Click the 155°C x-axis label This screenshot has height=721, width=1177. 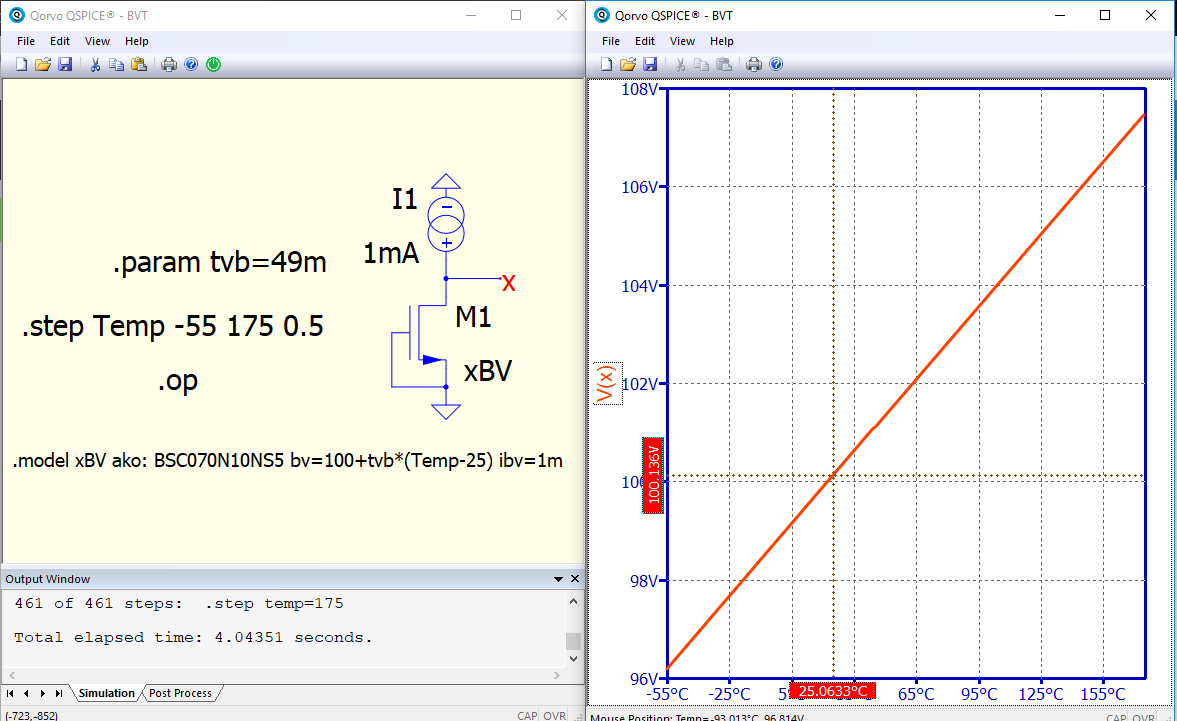coord(1103,694)
